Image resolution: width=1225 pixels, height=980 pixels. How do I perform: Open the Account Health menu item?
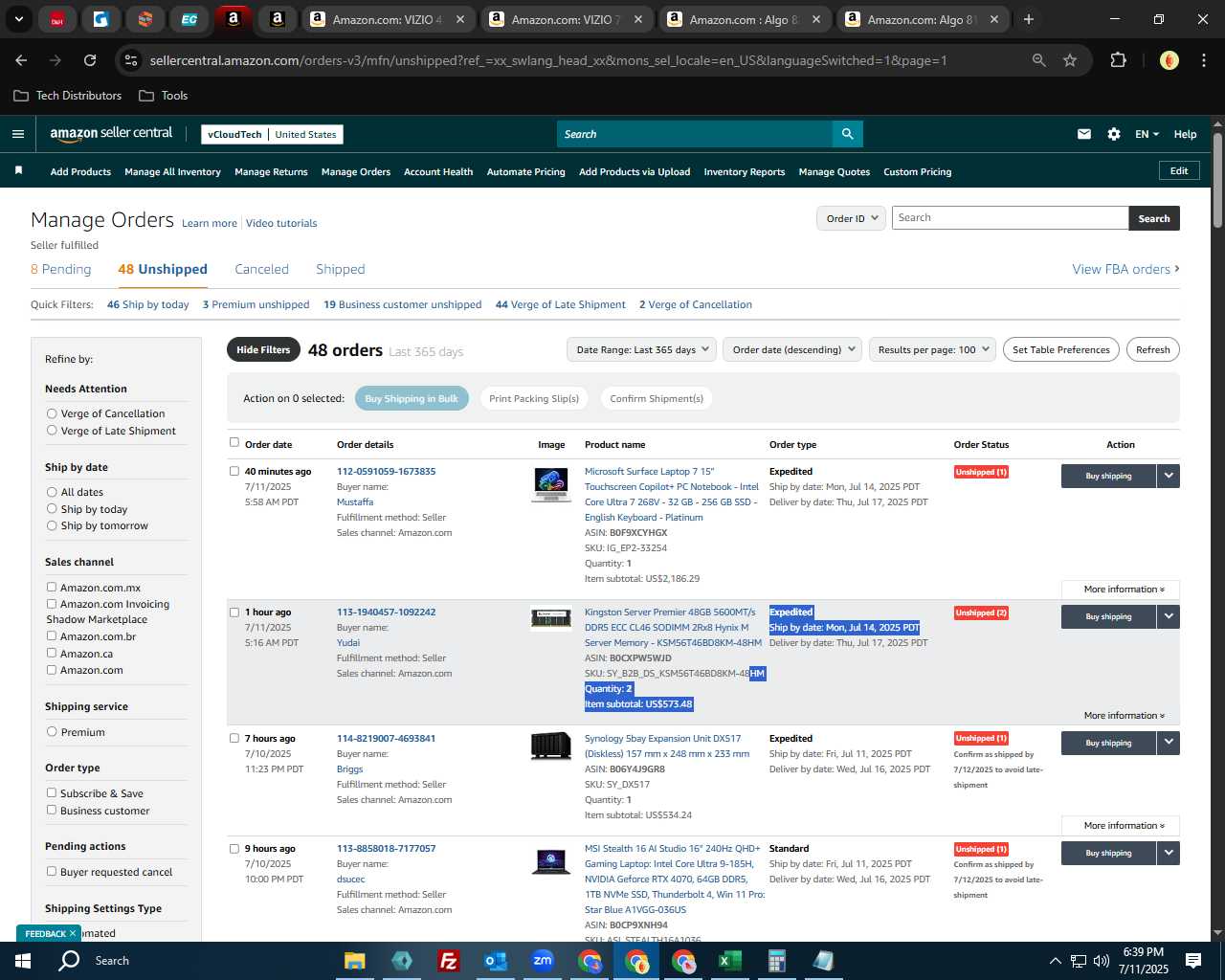[x=438, y=172]
